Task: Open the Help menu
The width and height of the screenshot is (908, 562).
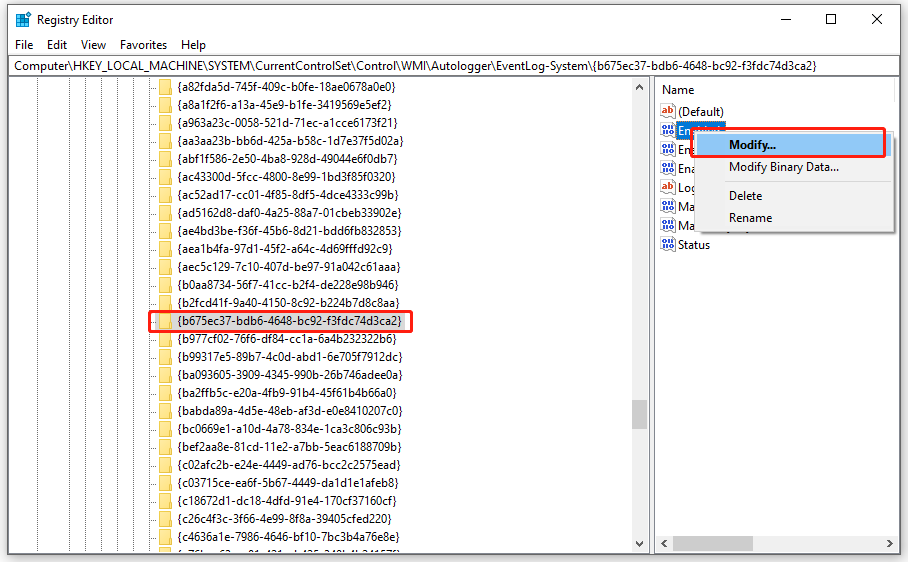Action: point(193,45)
